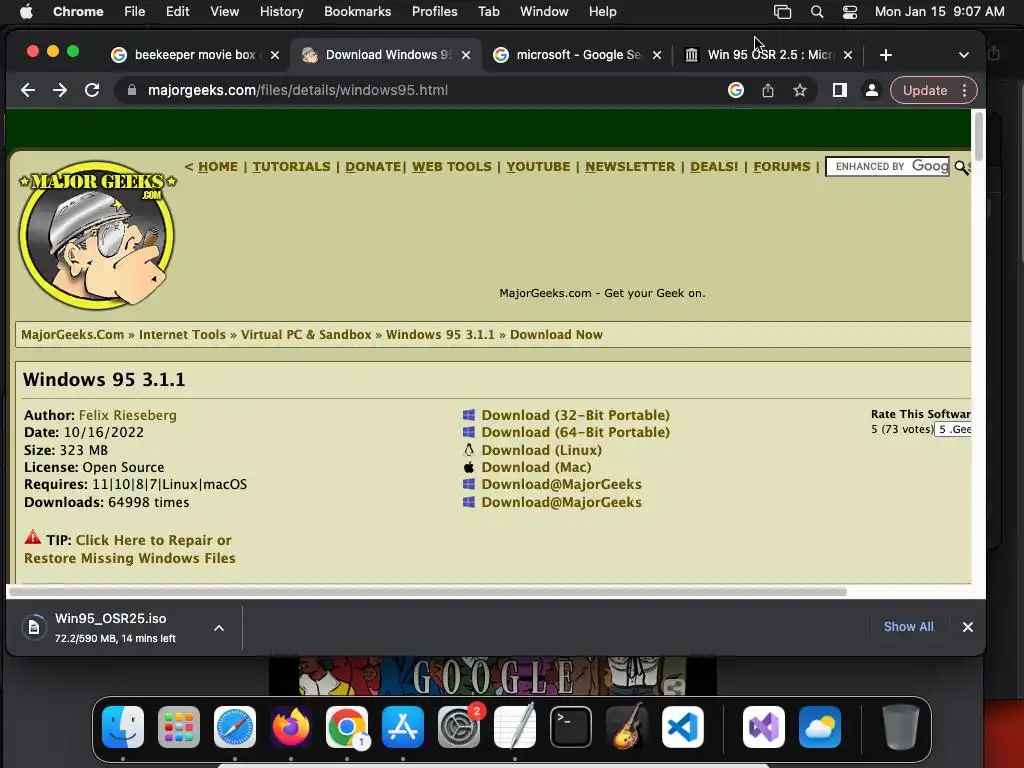Toggle the Chrome side panel

coord(840,90)
